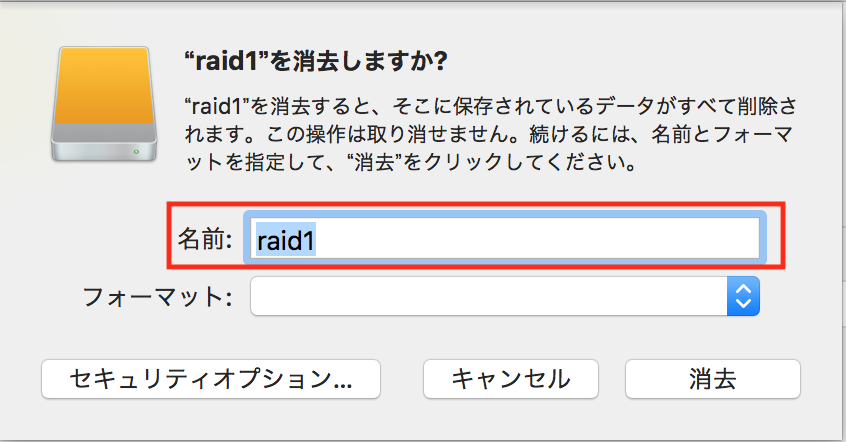The height and width of the screenshot is (442, 846).
Task: Click the last description line mentioning “消去”をクリック
Action: 411,162
